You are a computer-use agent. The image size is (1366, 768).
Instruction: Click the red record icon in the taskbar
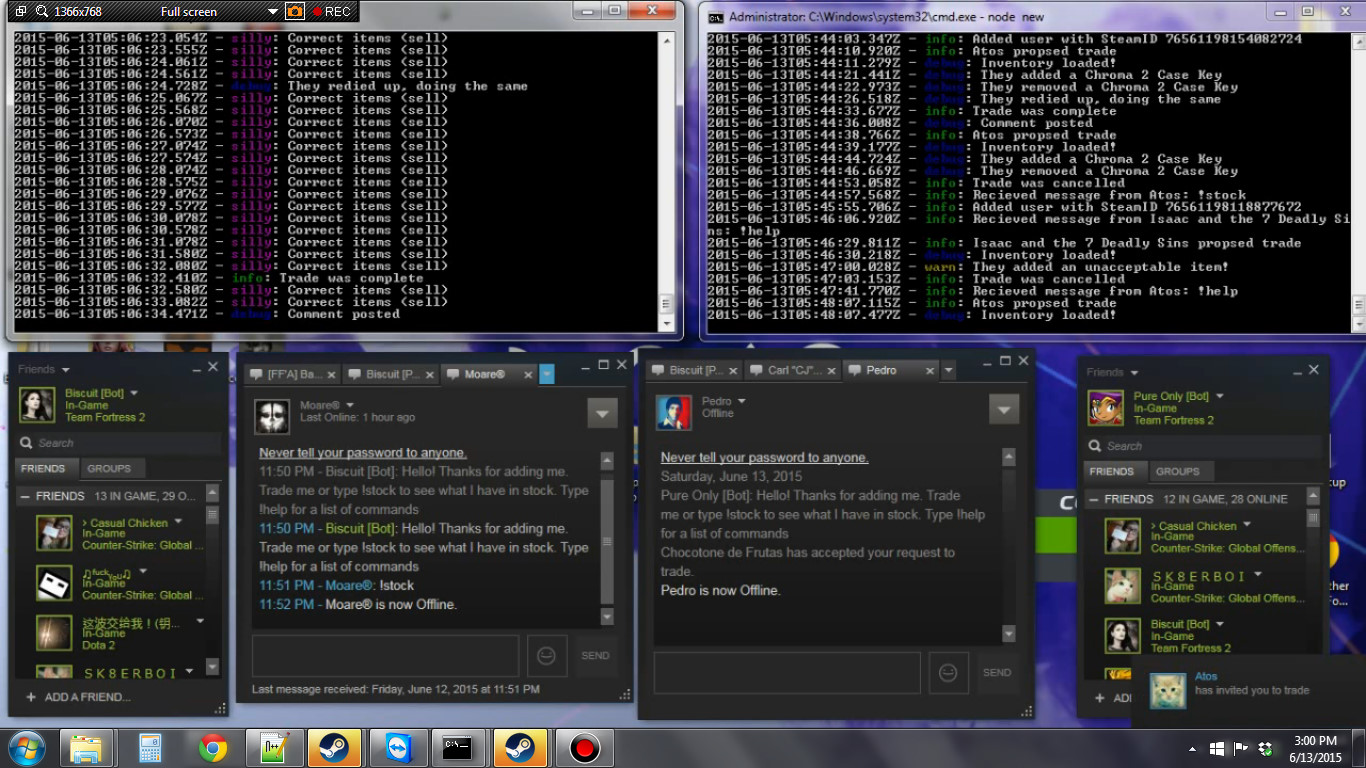coord(584,748)
